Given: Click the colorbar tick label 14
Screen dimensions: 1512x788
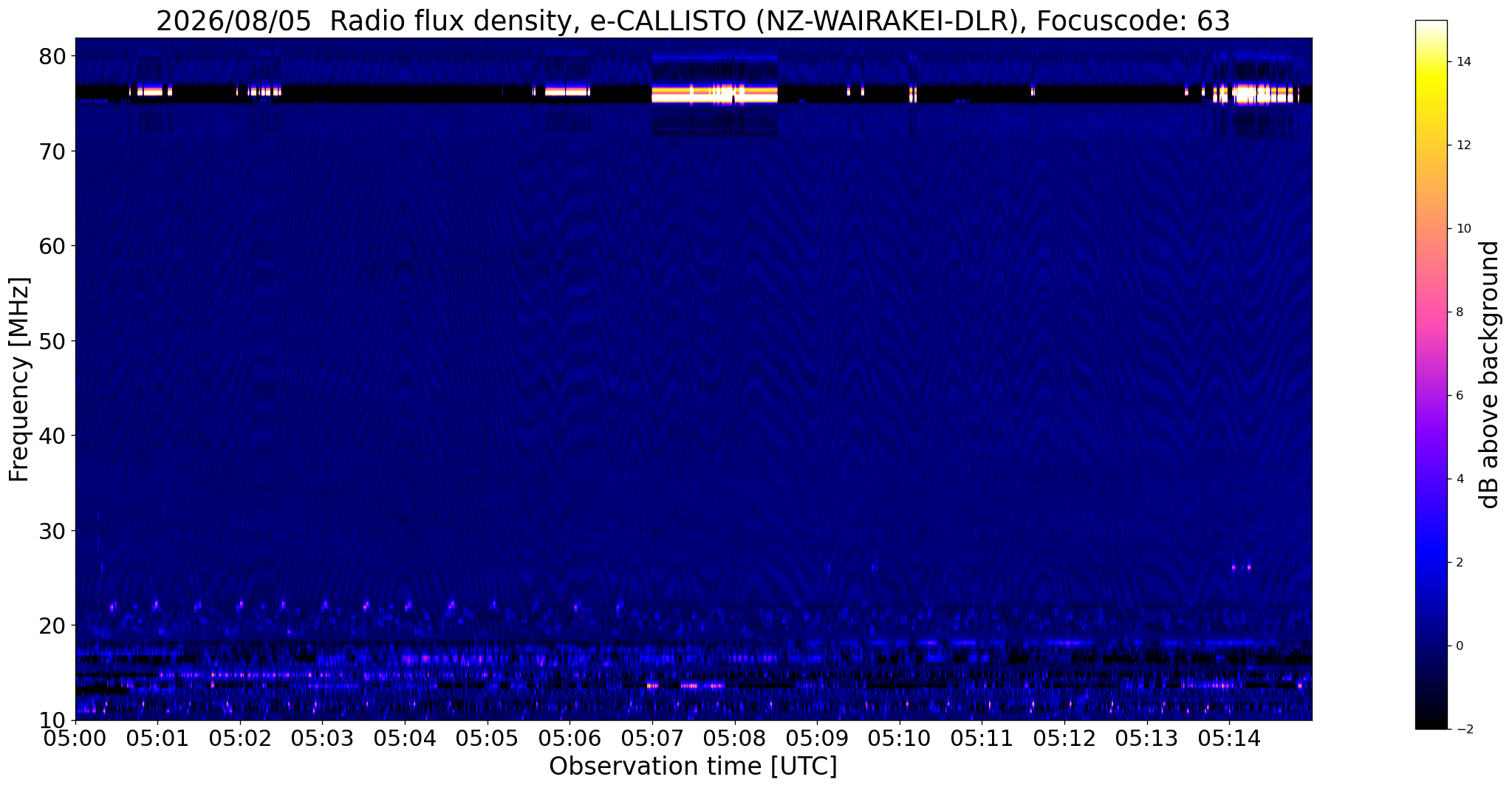Looking at the screenshot, I should (1463, 62).
